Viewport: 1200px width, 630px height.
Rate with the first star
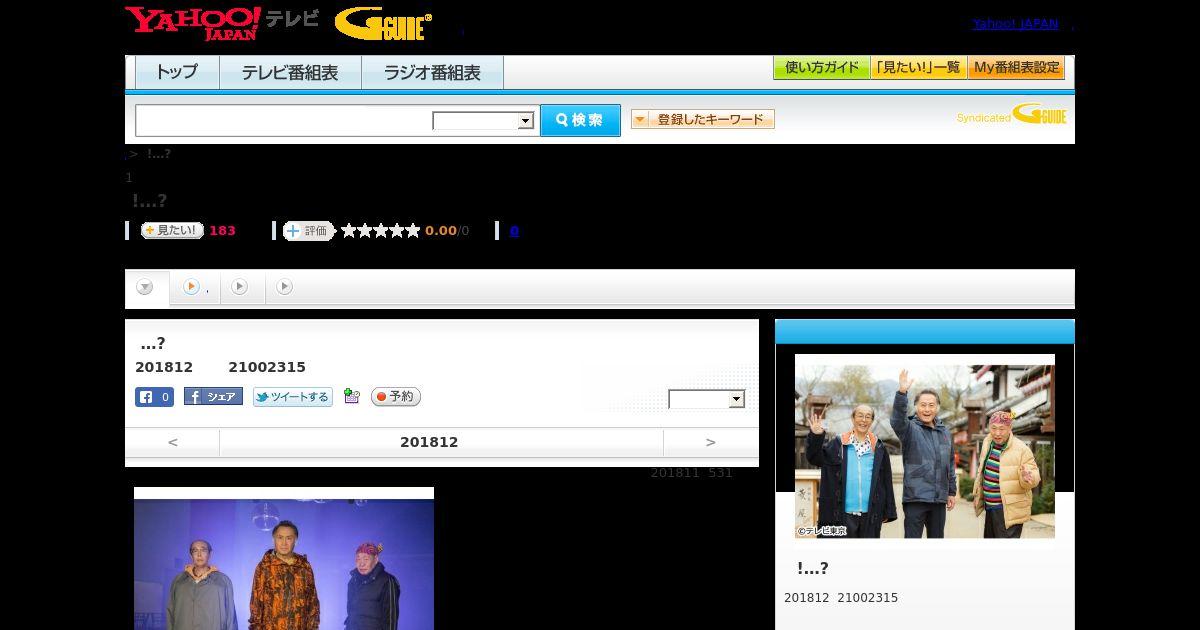pyautogui.click(x=349, y=230)
